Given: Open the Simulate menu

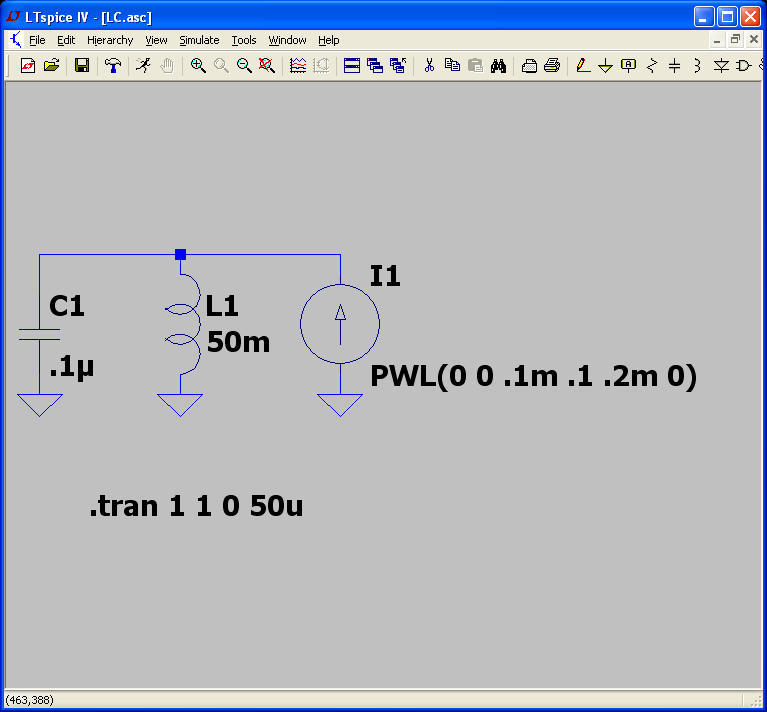Looking at the screenshot, I should tap(199, 40).
